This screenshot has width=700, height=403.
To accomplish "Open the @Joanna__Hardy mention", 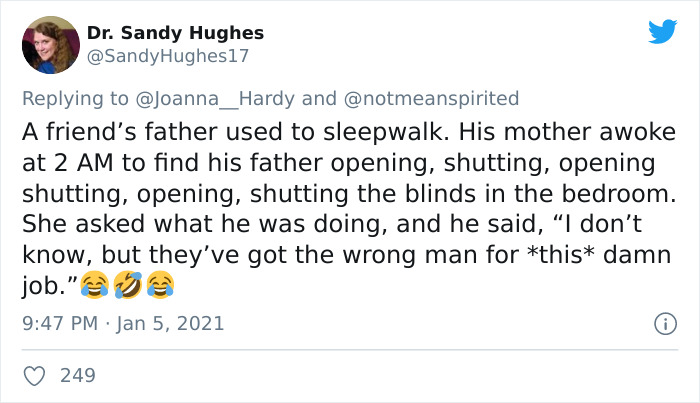I will click(x=215, y=99).
